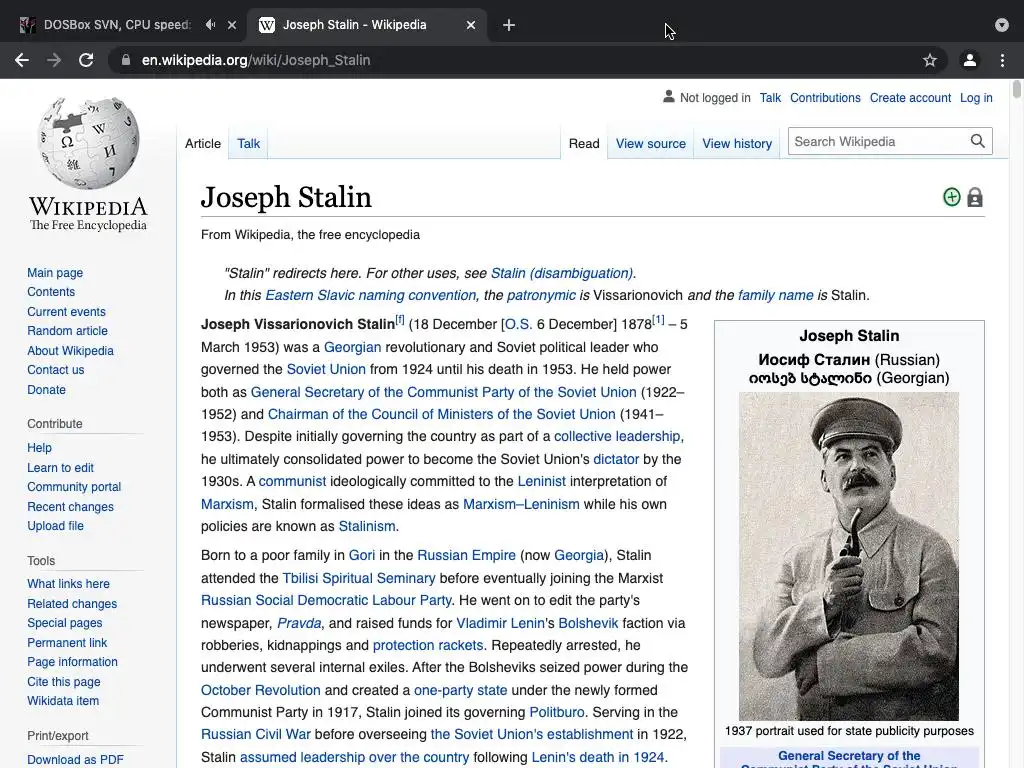Viewport: 1024px width, 768px height.
Task: Click the Random article sidebar link
Action: 67,330
